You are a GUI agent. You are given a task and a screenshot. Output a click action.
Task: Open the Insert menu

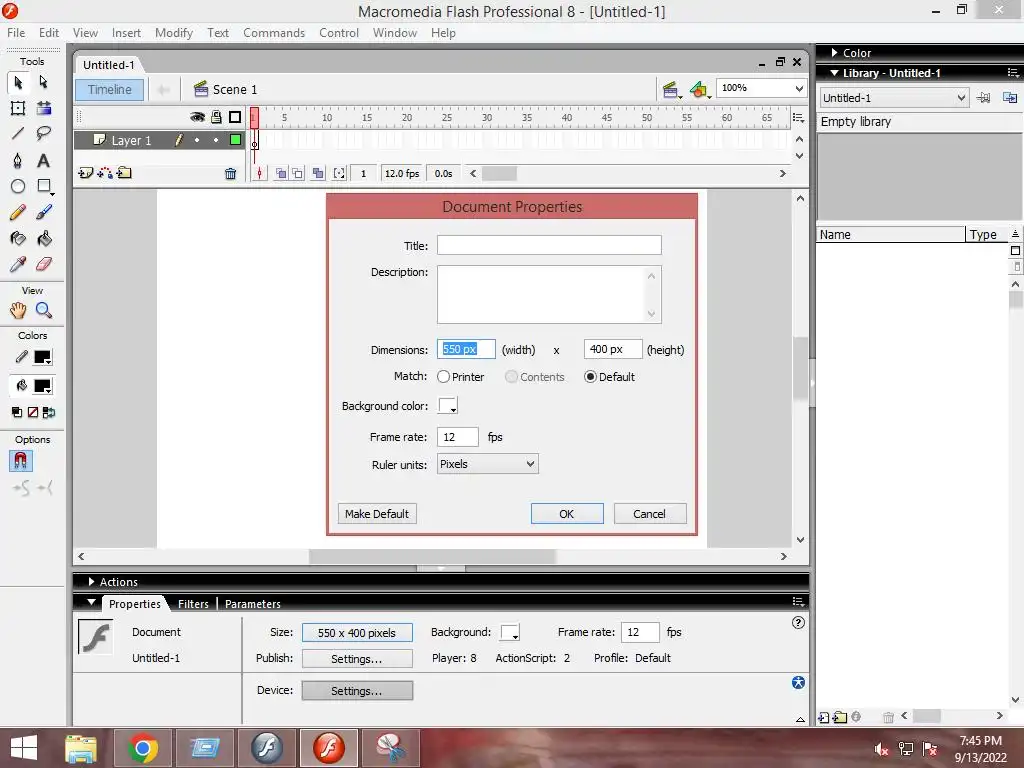click(126, 33)
